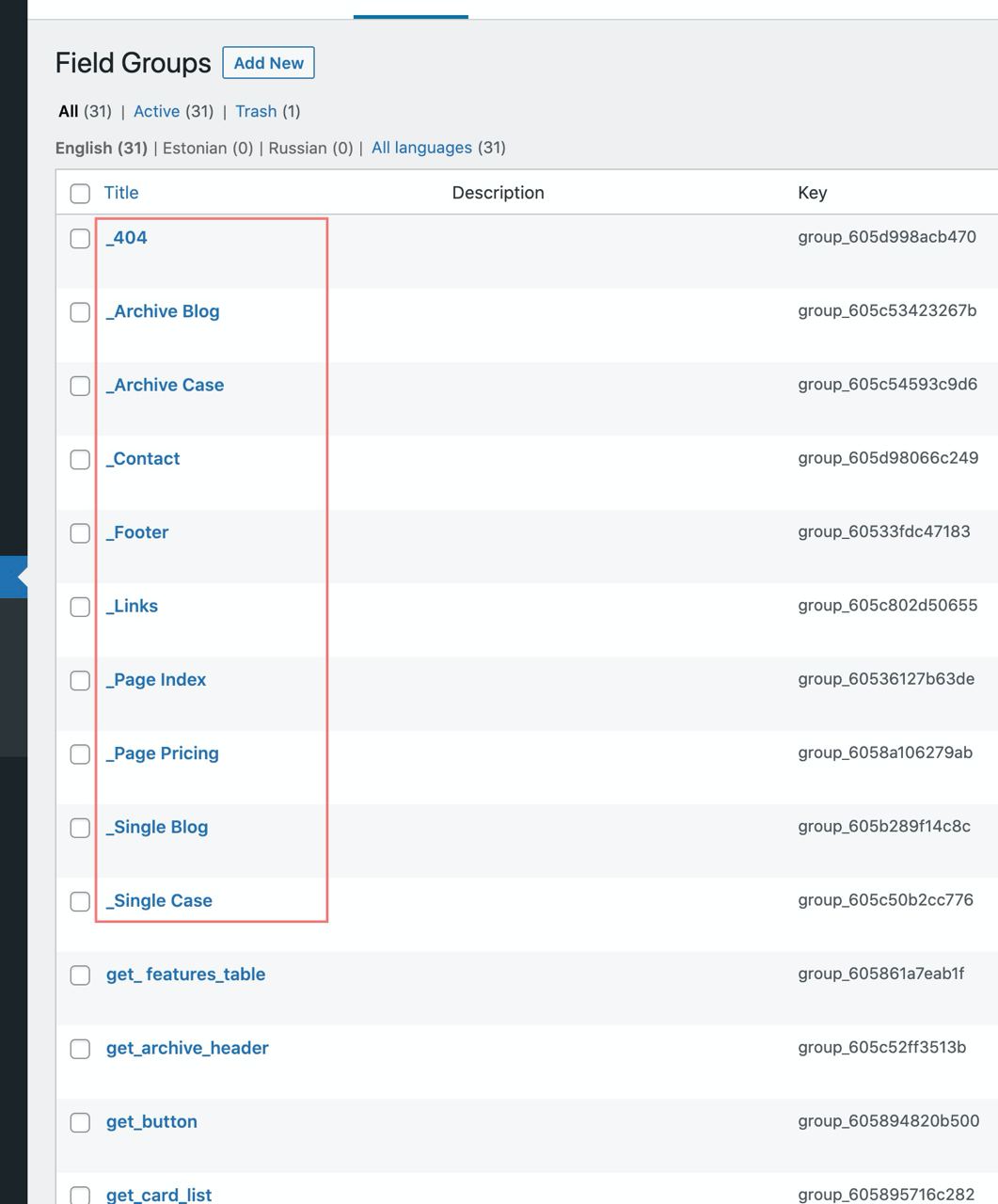The height and width of the screenshot is (1204, 998).
Task: Check the get_button row checkbox
Action: [80, 1123]
